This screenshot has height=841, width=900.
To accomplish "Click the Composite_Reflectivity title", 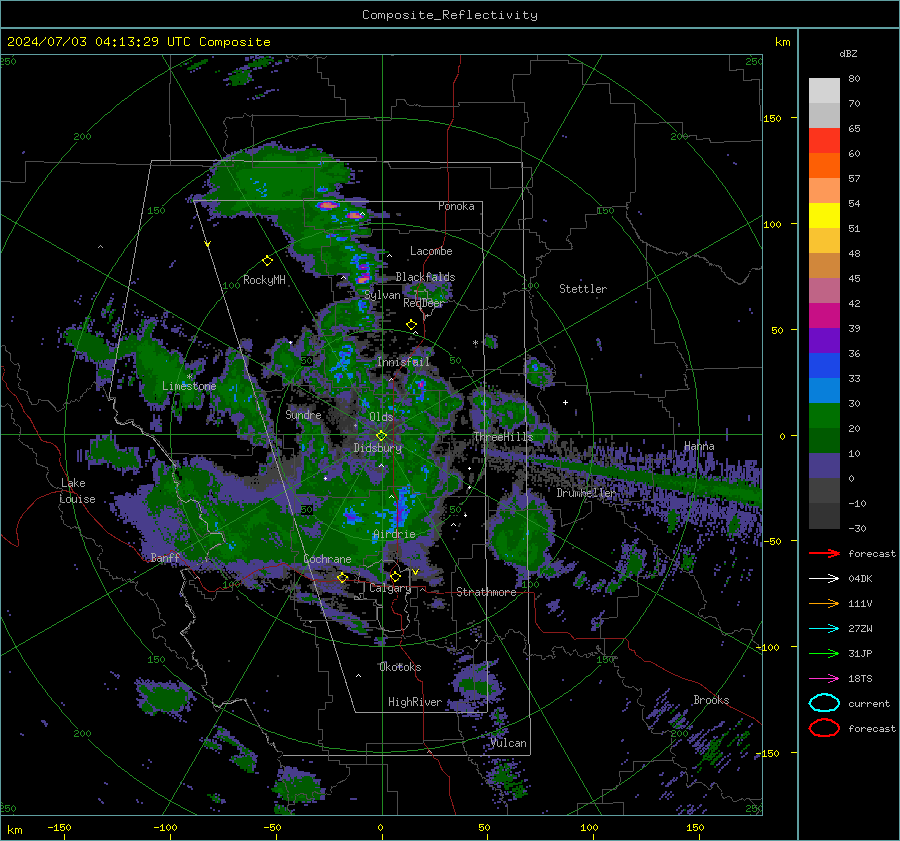I will [x=450, y=15].
